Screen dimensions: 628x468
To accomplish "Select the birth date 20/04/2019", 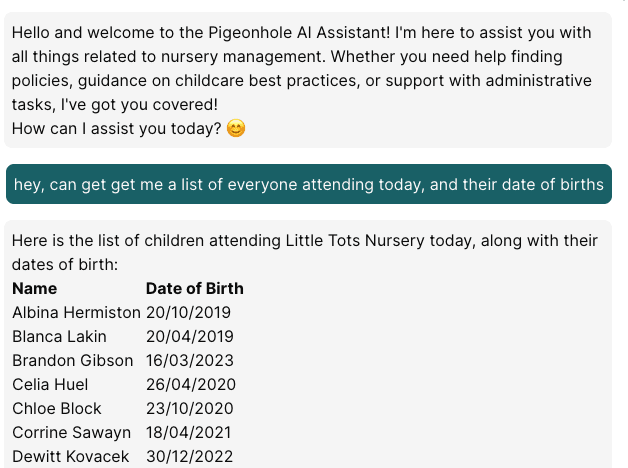I will pos(190,336).
